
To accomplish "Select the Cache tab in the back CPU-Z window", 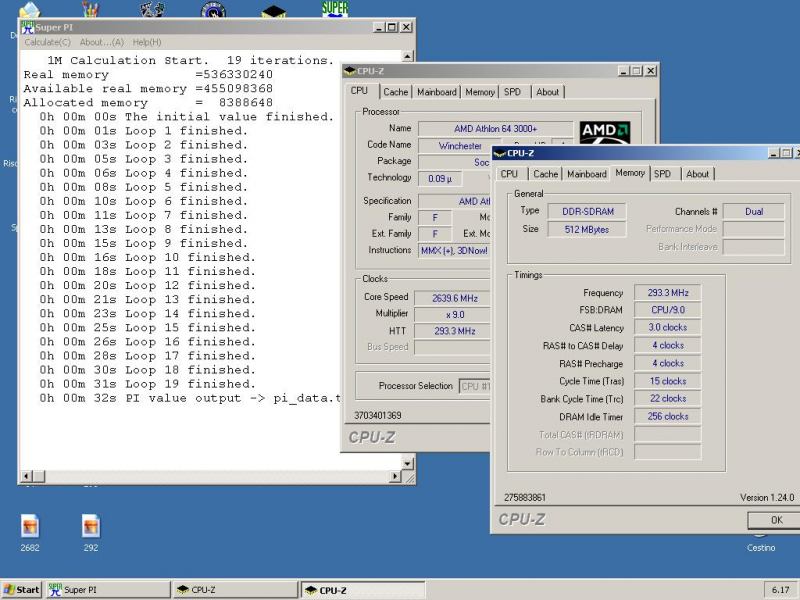I will (x=396, y=92).
